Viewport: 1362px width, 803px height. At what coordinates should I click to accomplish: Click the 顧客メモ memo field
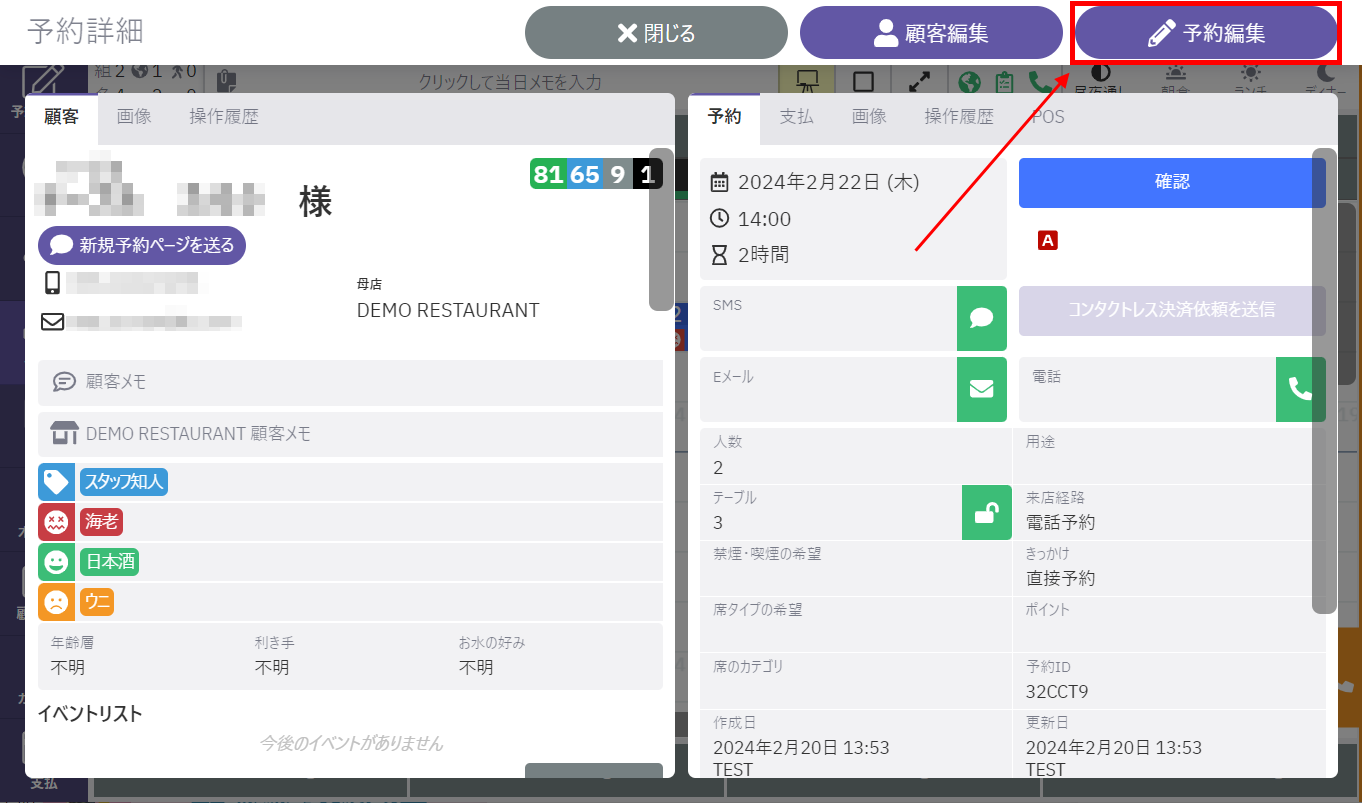point(350,382)
